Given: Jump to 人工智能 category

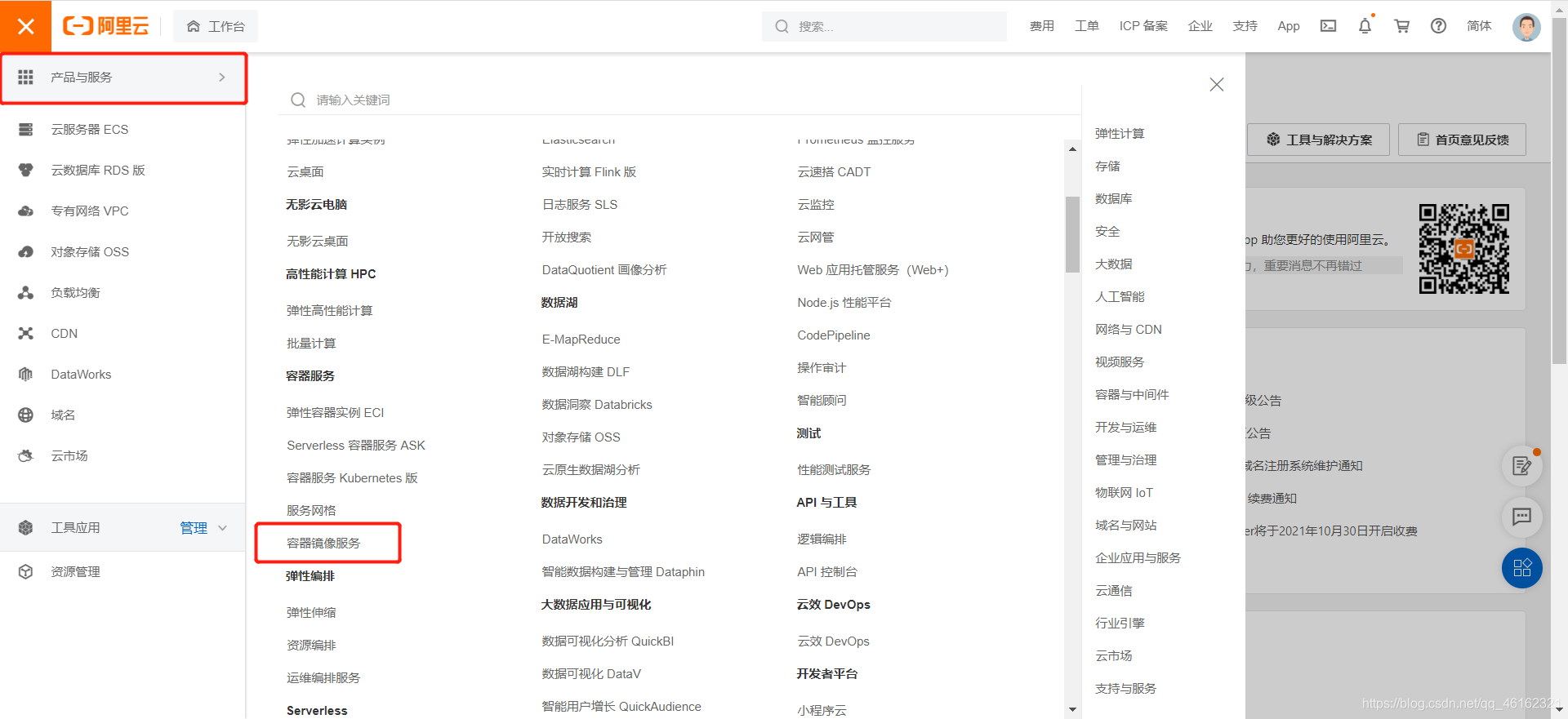Looking at the screenshot, I should (1120, 297).
